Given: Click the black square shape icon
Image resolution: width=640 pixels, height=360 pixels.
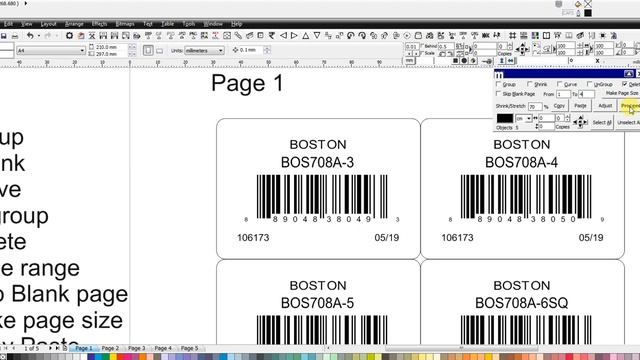Looking at the screenshot, I should pyautogui.click(x=456, y=61).
